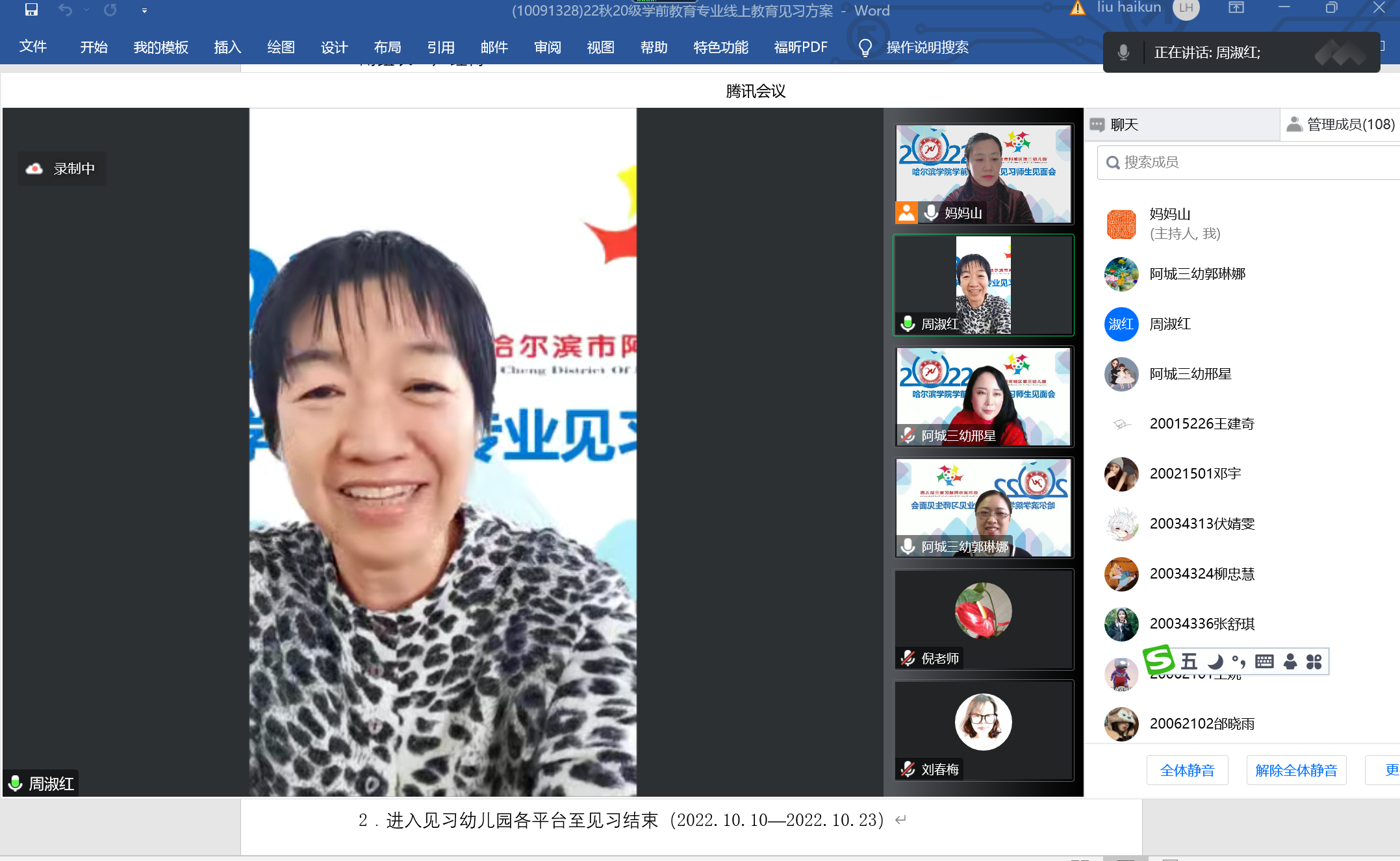Open the Customize Quick Access Toolbar dropdown
Image resolution: width=1400 pixels, height=861 pixels.
pyautogui.click(x=144, y=10)
